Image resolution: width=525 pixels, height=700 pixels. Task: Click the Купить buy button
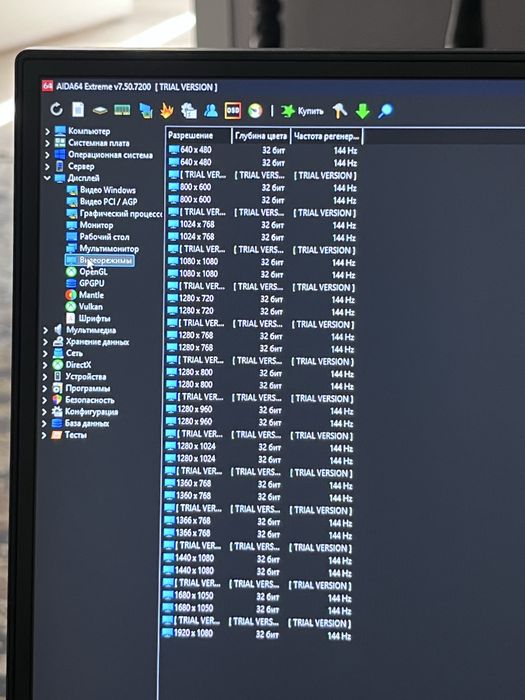(302, 111)
